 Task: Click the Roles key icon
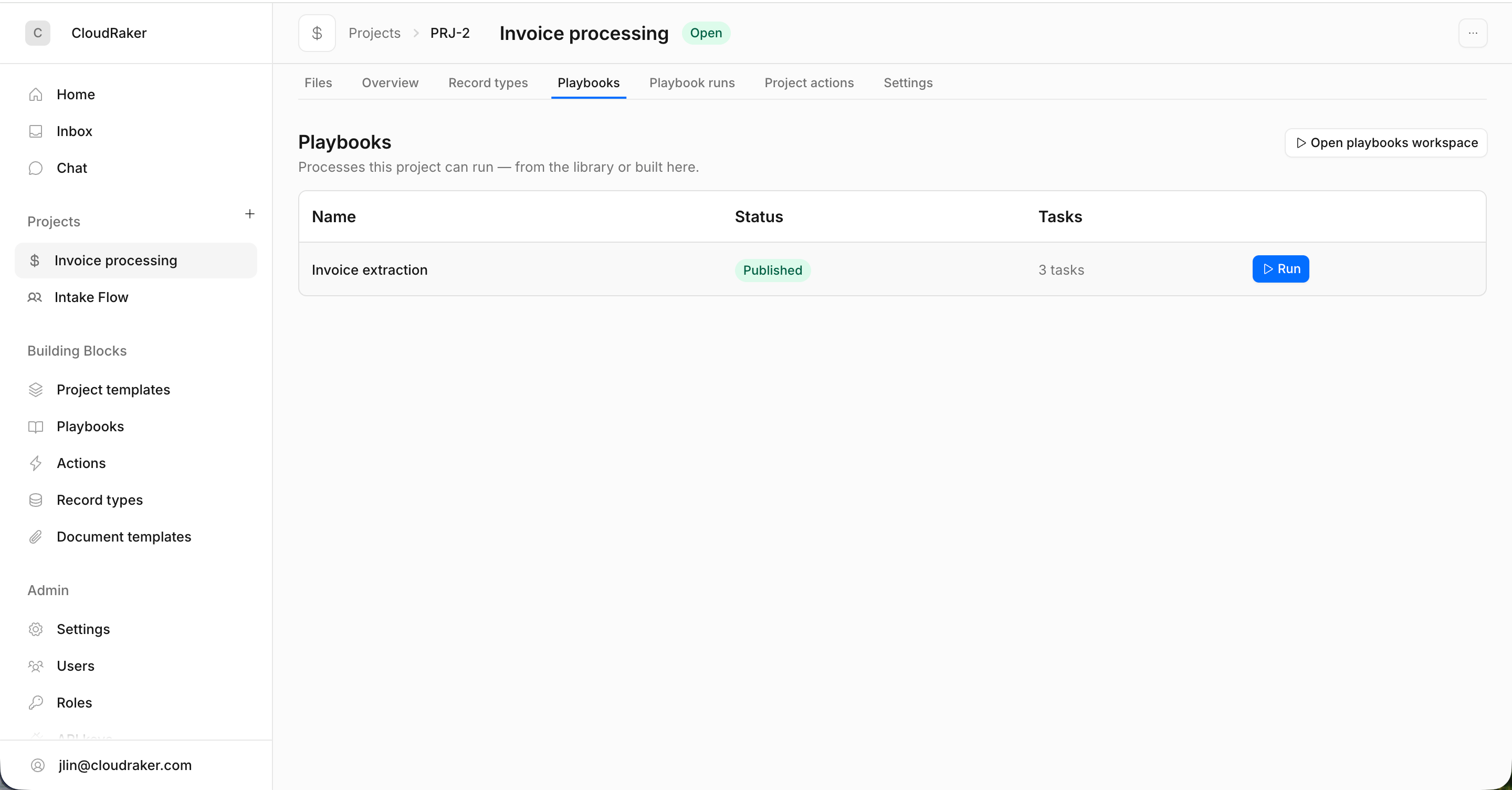(x=36, y=702)
